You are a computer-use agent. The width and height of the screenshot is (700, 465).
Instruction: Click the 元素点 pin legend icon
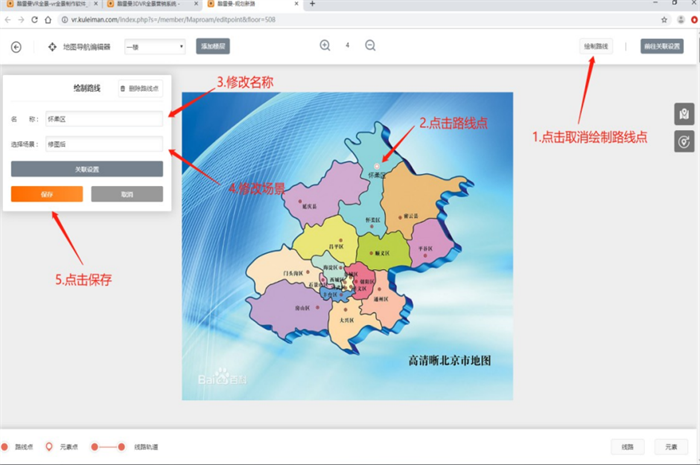click(x=49, y=447)
